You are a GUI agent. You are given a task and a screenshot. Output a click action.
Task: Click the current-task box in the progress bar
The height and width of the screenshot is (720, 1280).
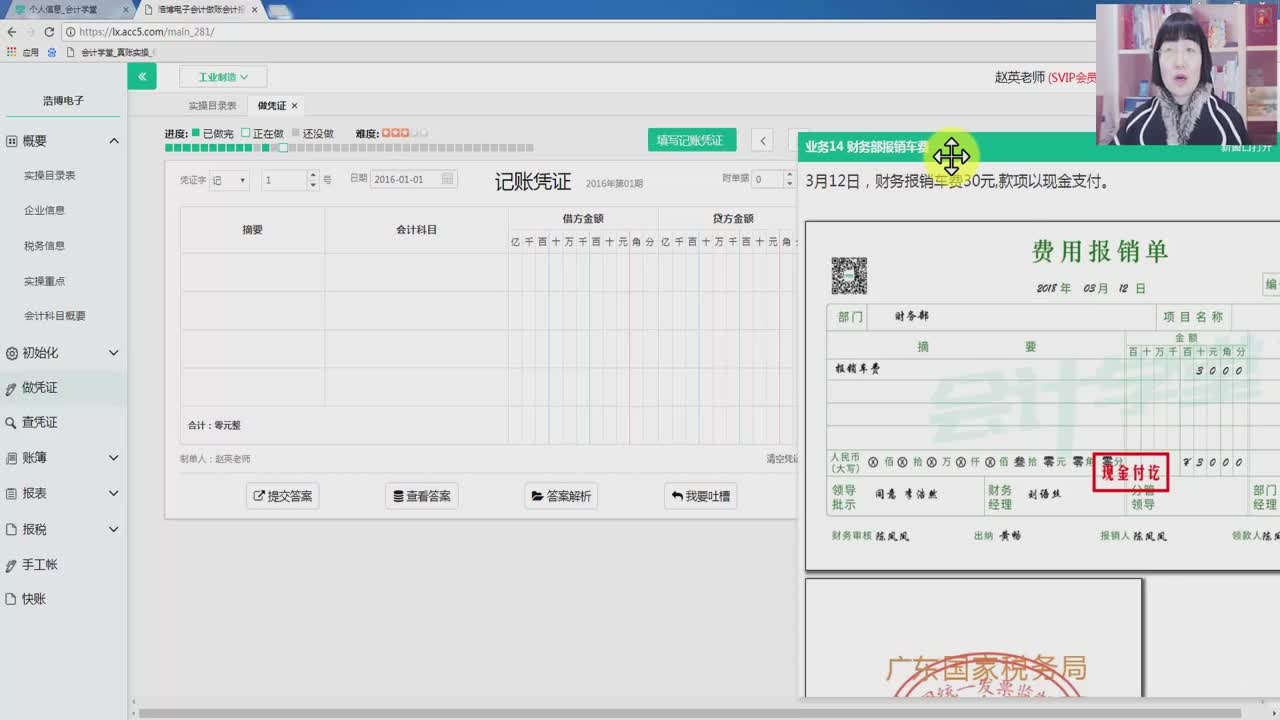click(283, 148)
